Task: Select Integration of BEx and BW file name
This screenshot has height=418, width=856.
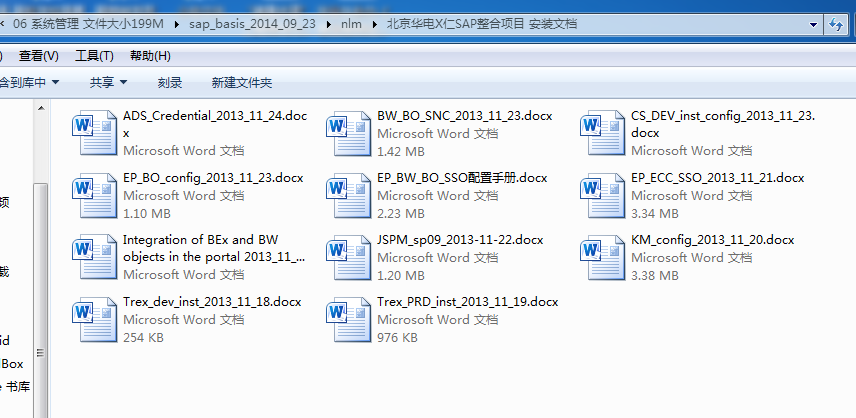Action: coord(214,248)
